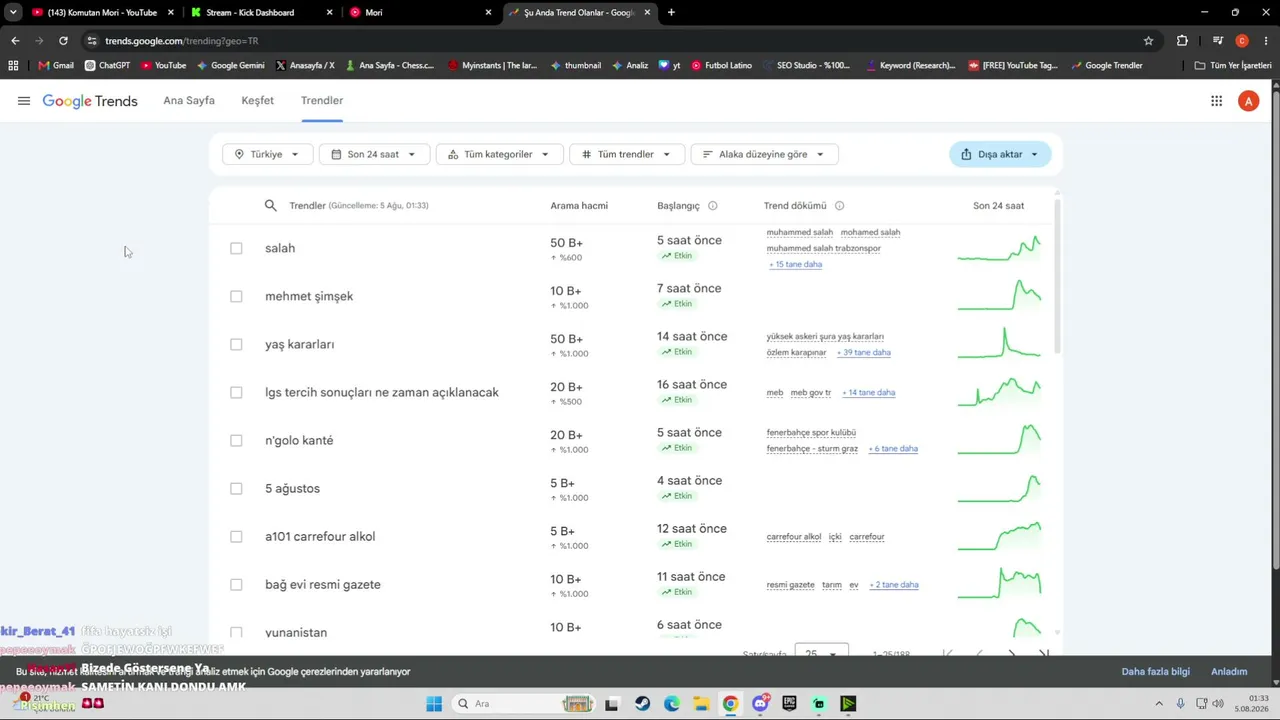Tick the 5 ağustos checkbox
Screen dimensions: 1280x720
point(236,488)
